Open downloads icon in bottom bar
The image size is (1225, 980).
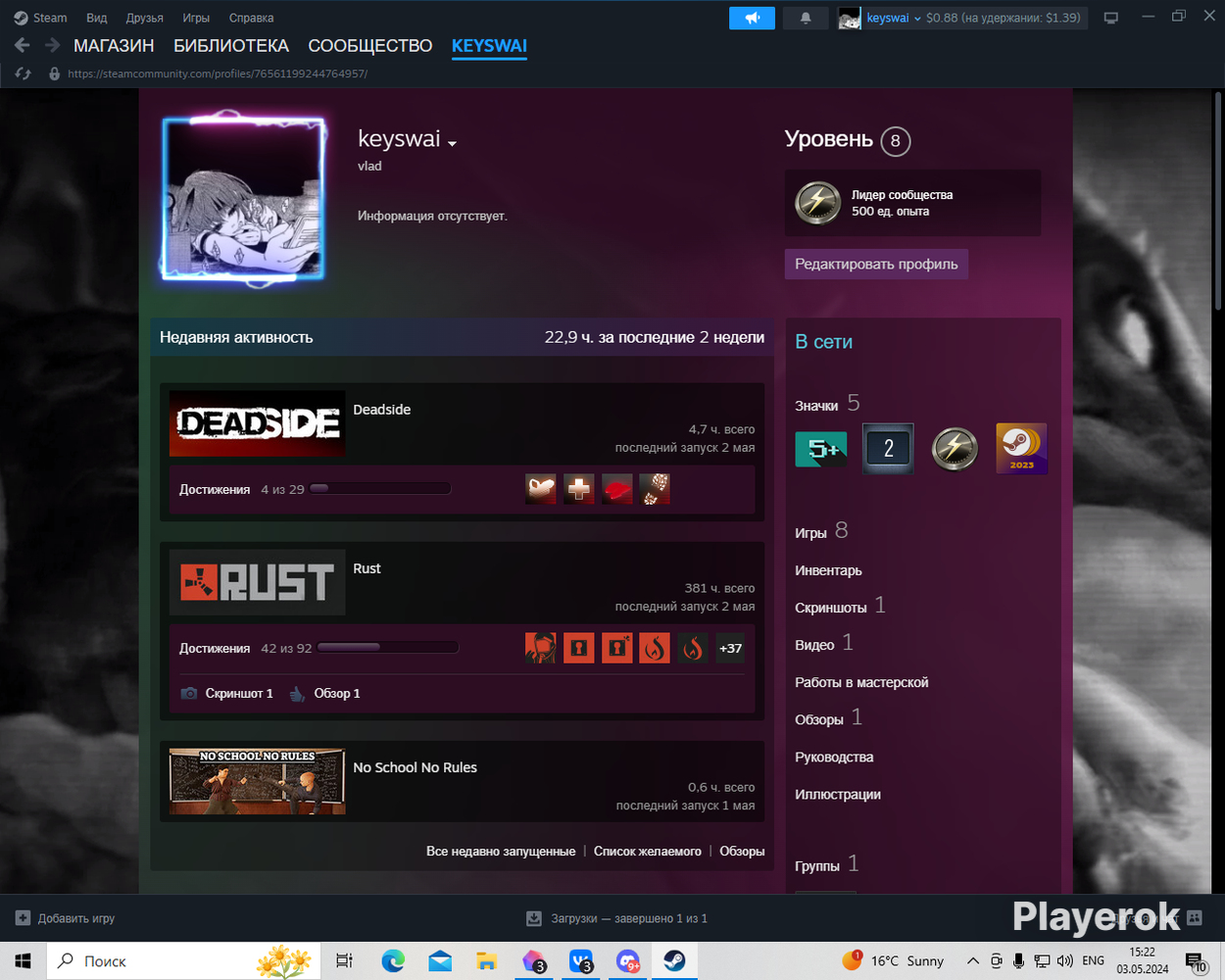pyautogui.click(x=534, y=918)
